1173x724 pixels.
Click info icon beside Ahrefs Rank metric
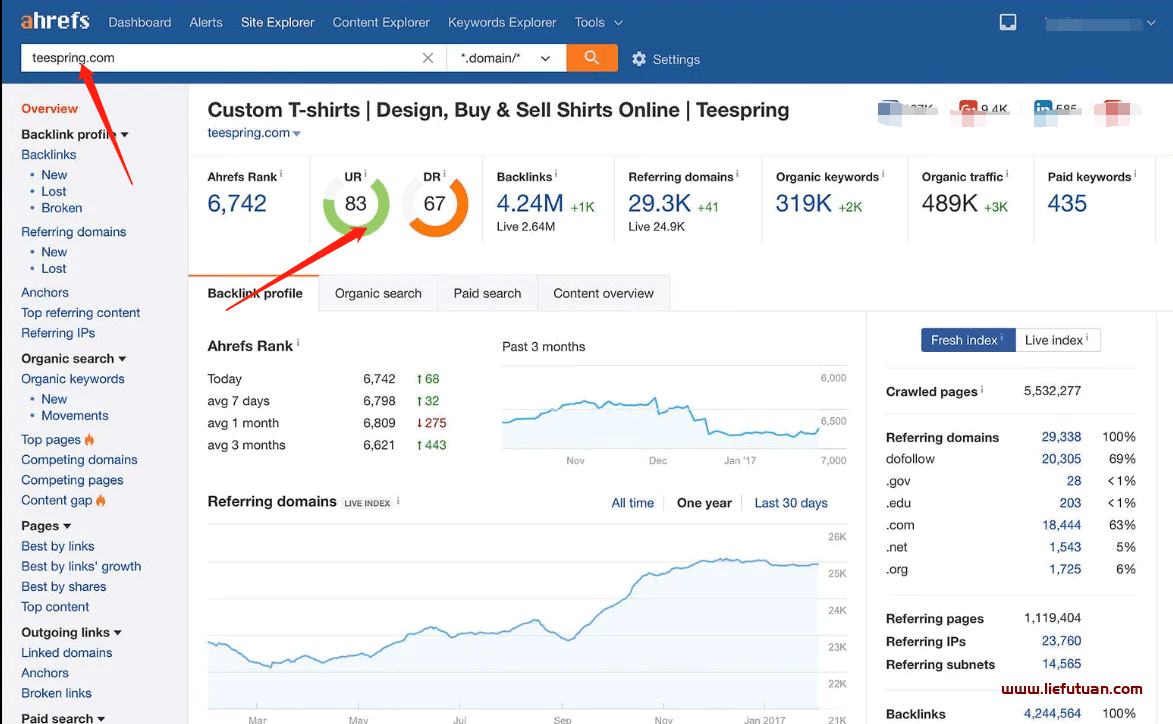pos(281,174)
